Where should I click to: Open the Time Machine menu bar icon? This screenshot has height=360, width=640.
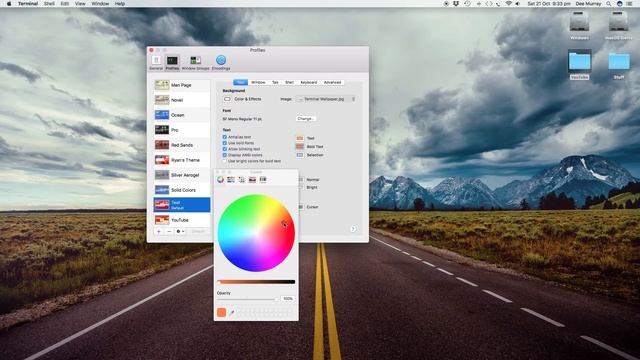tap(467, 4)
